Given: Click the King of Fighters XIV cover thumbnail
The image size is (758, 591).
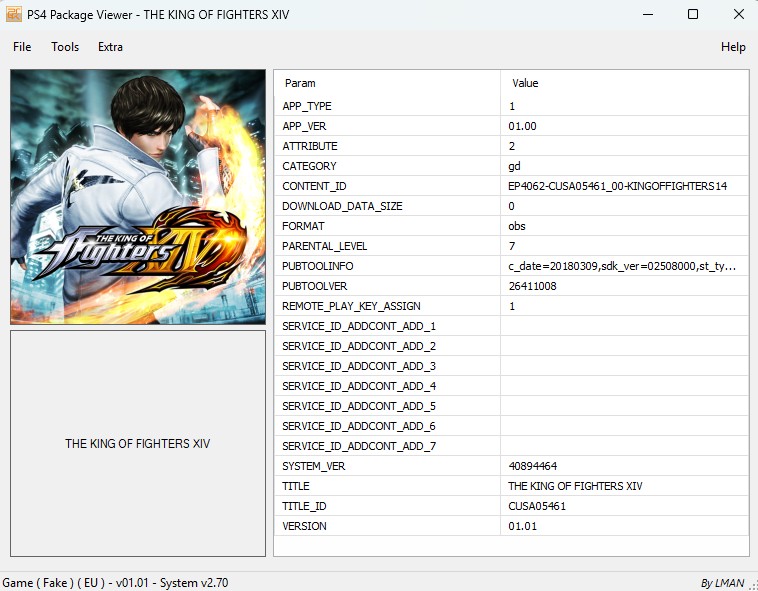Looking at the screenshot, I should click(x=138, y=197).
